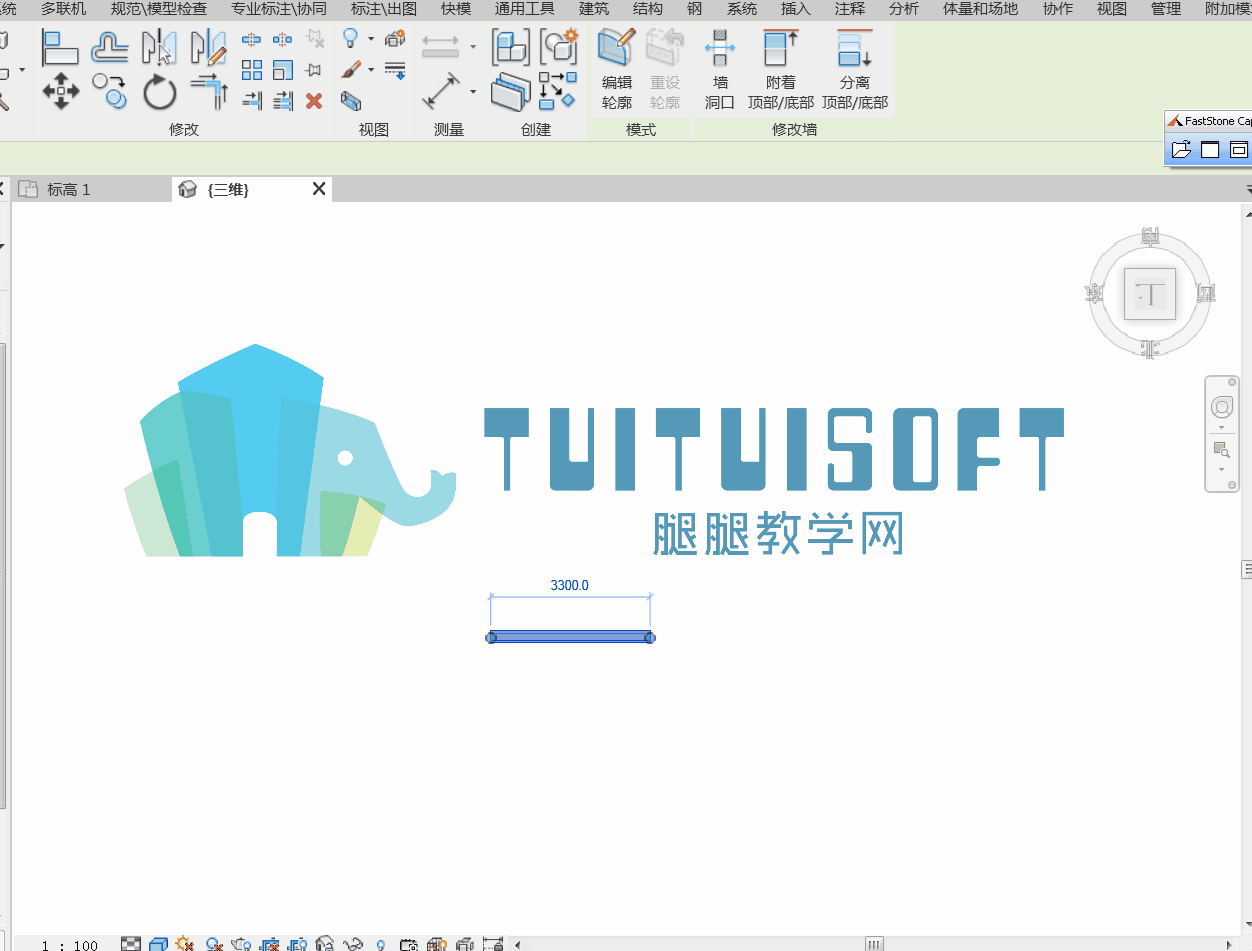Activate Mirror - Pick Axis tool
The width and height of the screenshot is (1252, 951).
159,47
